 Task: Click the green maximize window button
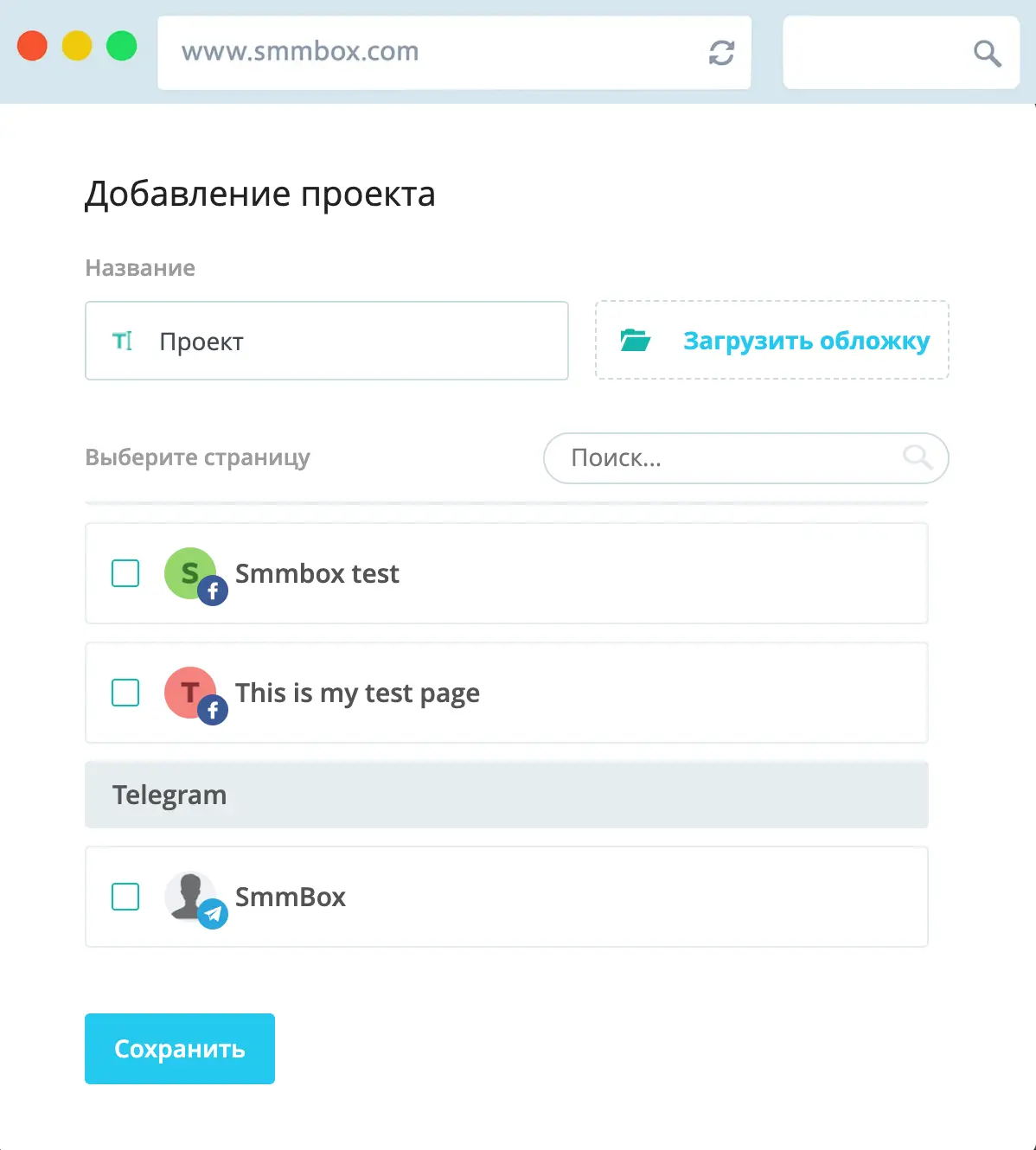pyautogui.click(x=122, y=46)
